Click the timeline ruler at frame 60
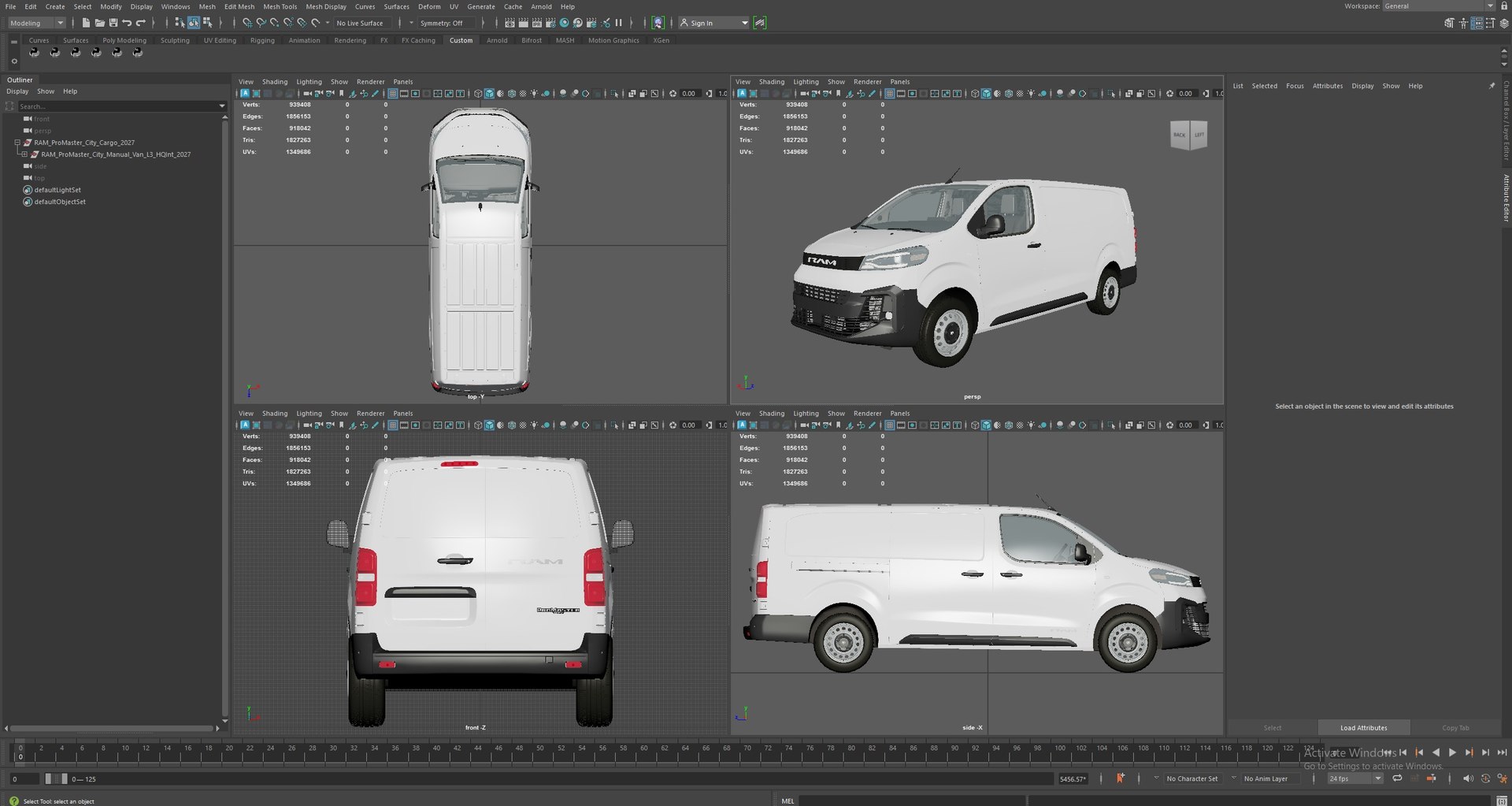The image size is (1512, 806). [643, 754]
